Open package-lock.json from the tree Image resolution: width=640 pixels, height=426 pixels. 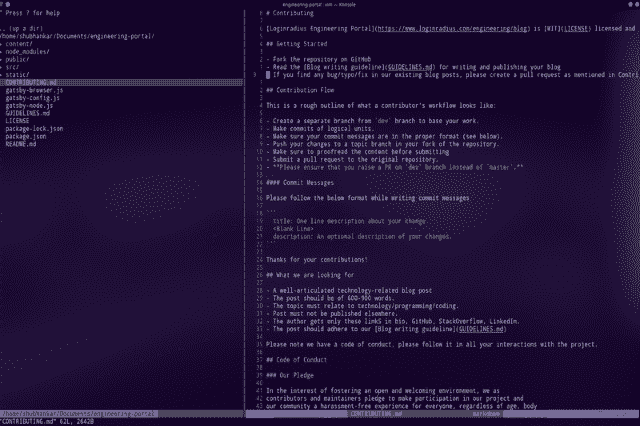34,129
